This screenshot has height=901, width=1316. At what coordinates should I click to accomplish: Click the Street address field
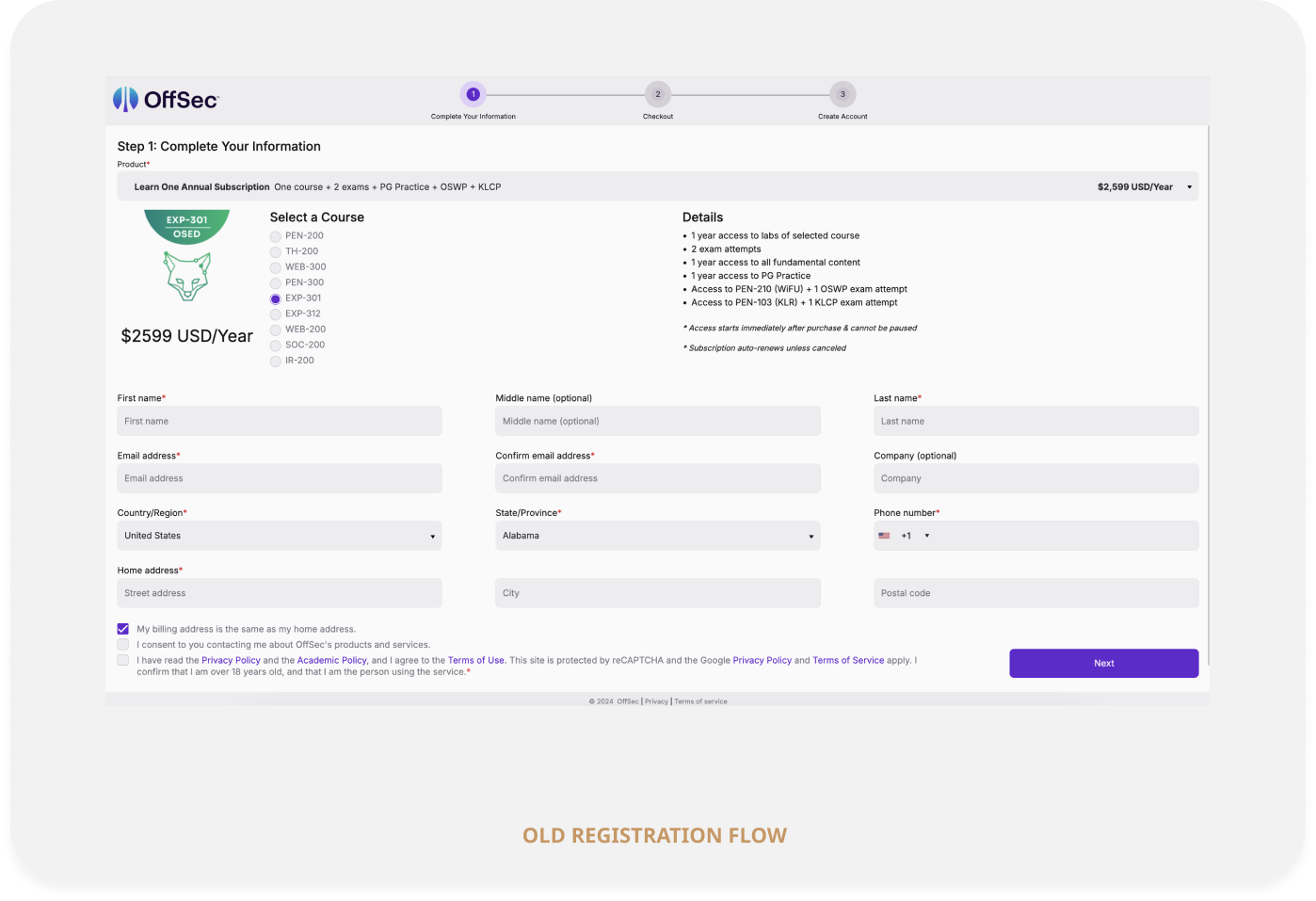[280, 593]
